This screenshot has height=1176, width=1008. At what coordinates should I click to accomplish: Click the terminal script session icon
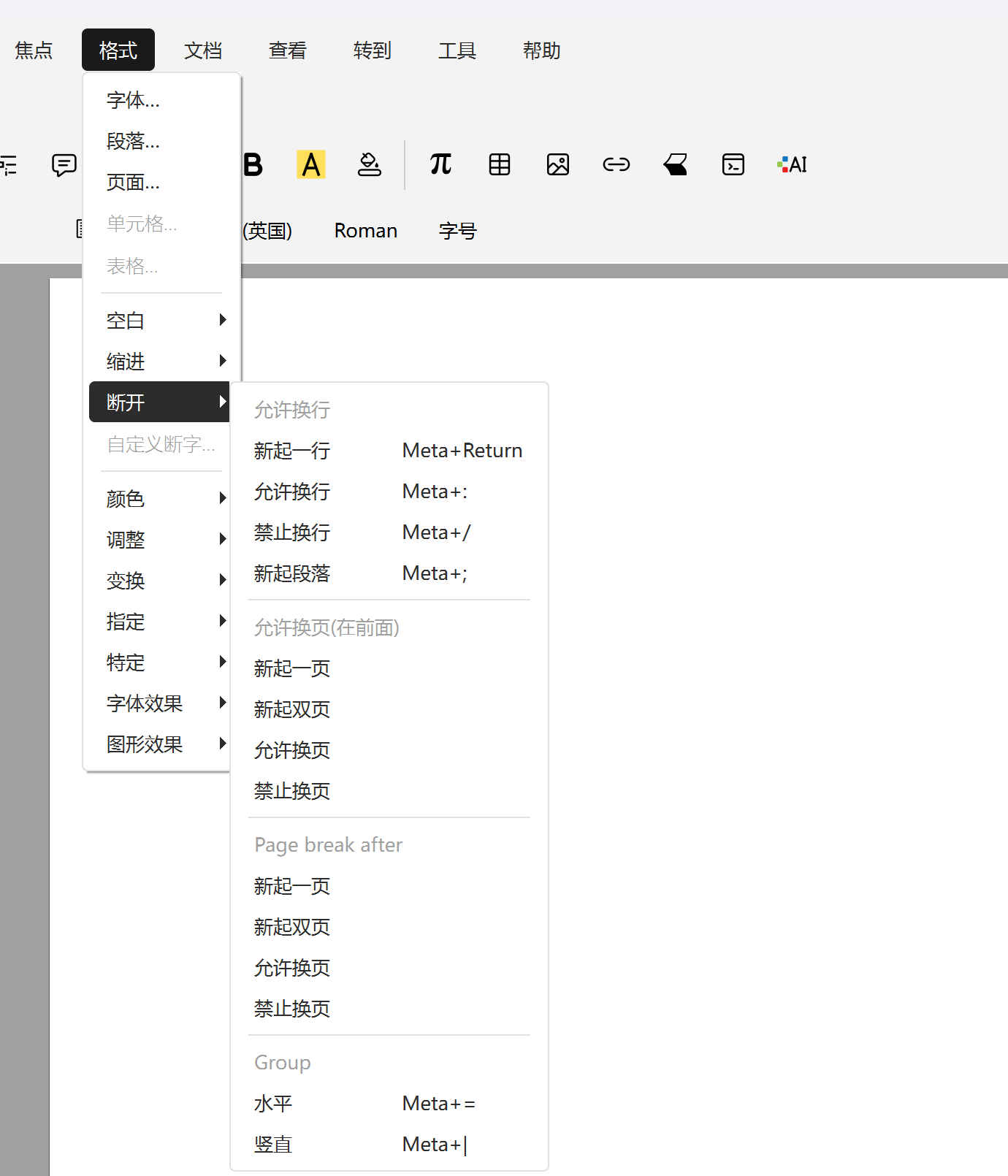point(733,165)
